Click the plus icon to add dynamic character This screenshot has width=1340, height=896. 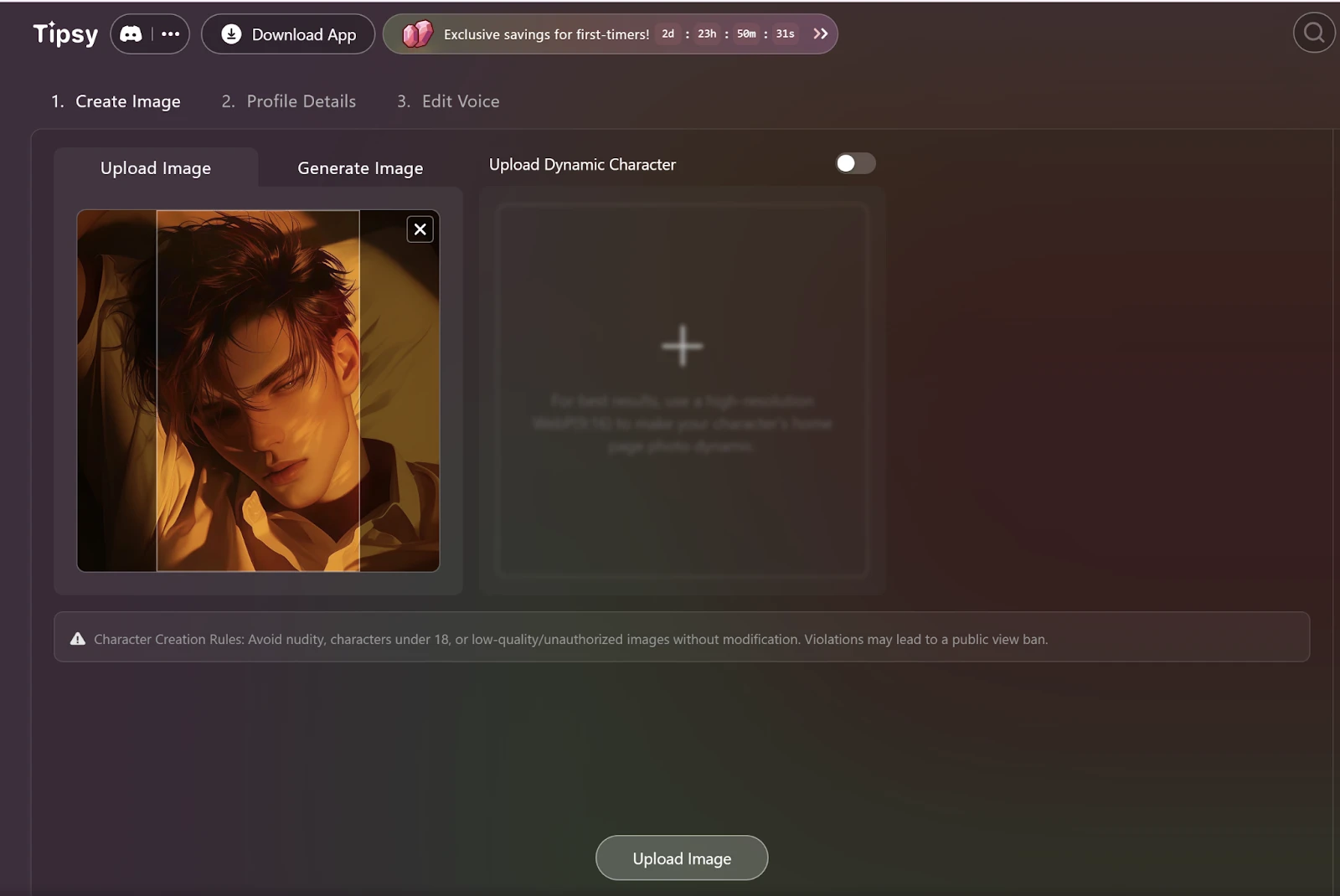[682, 346]
